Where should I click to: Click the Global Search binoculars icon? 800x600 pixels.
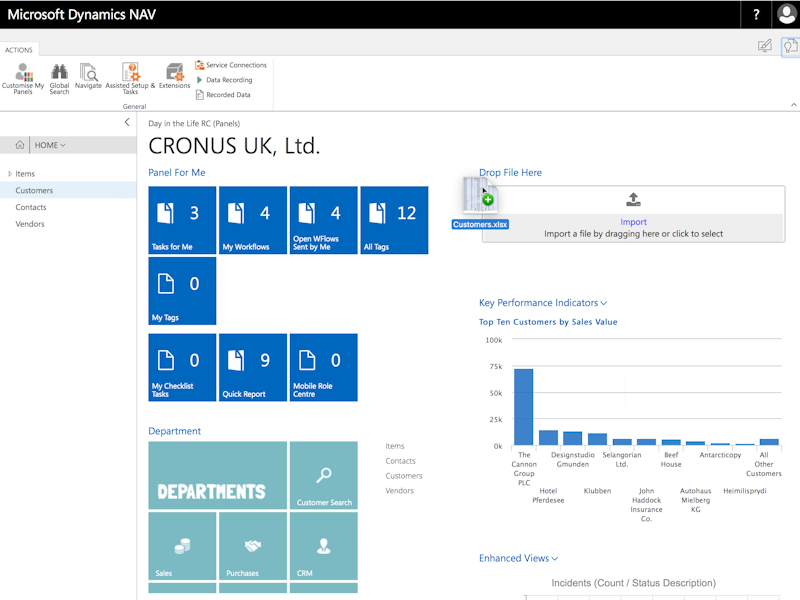pyautogui.click(x=59, y=72)
